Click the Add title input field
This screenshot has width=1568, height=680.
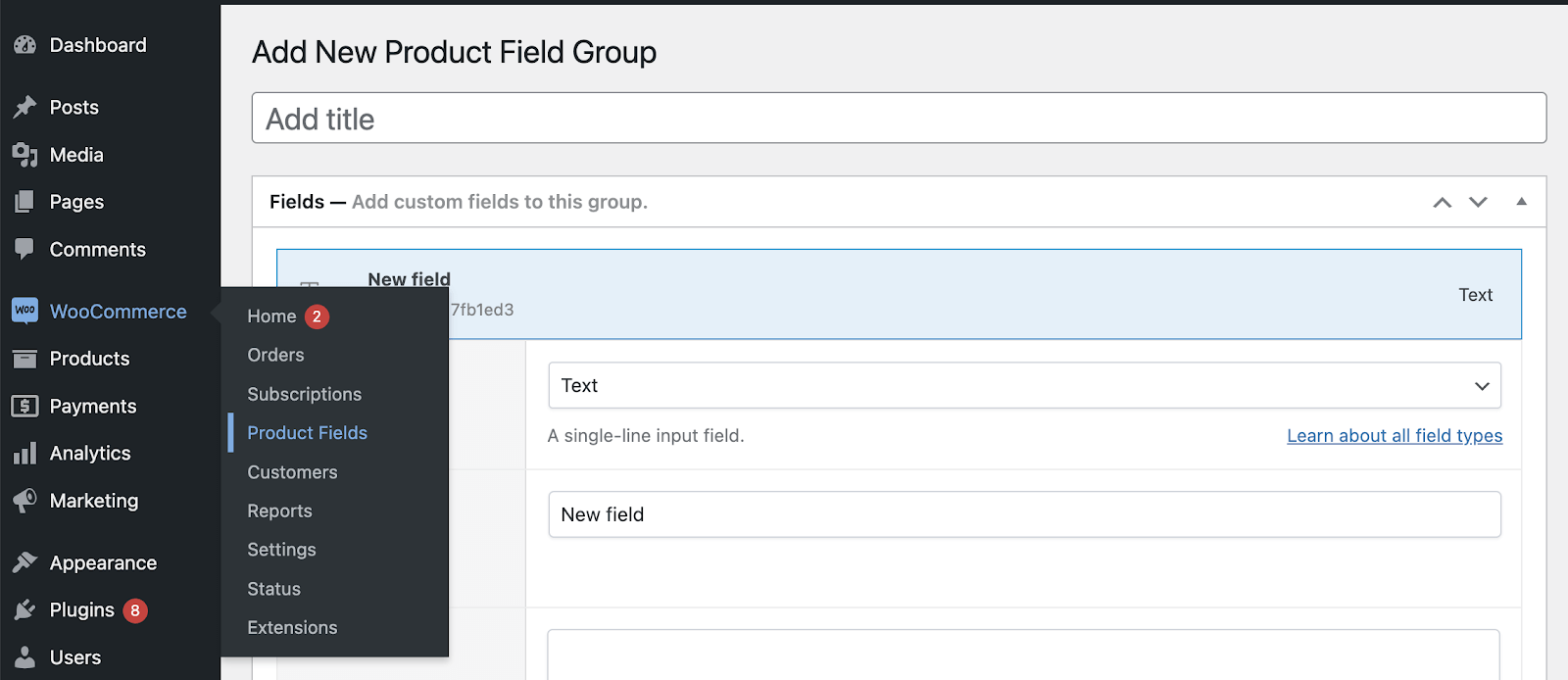point(899,119)
